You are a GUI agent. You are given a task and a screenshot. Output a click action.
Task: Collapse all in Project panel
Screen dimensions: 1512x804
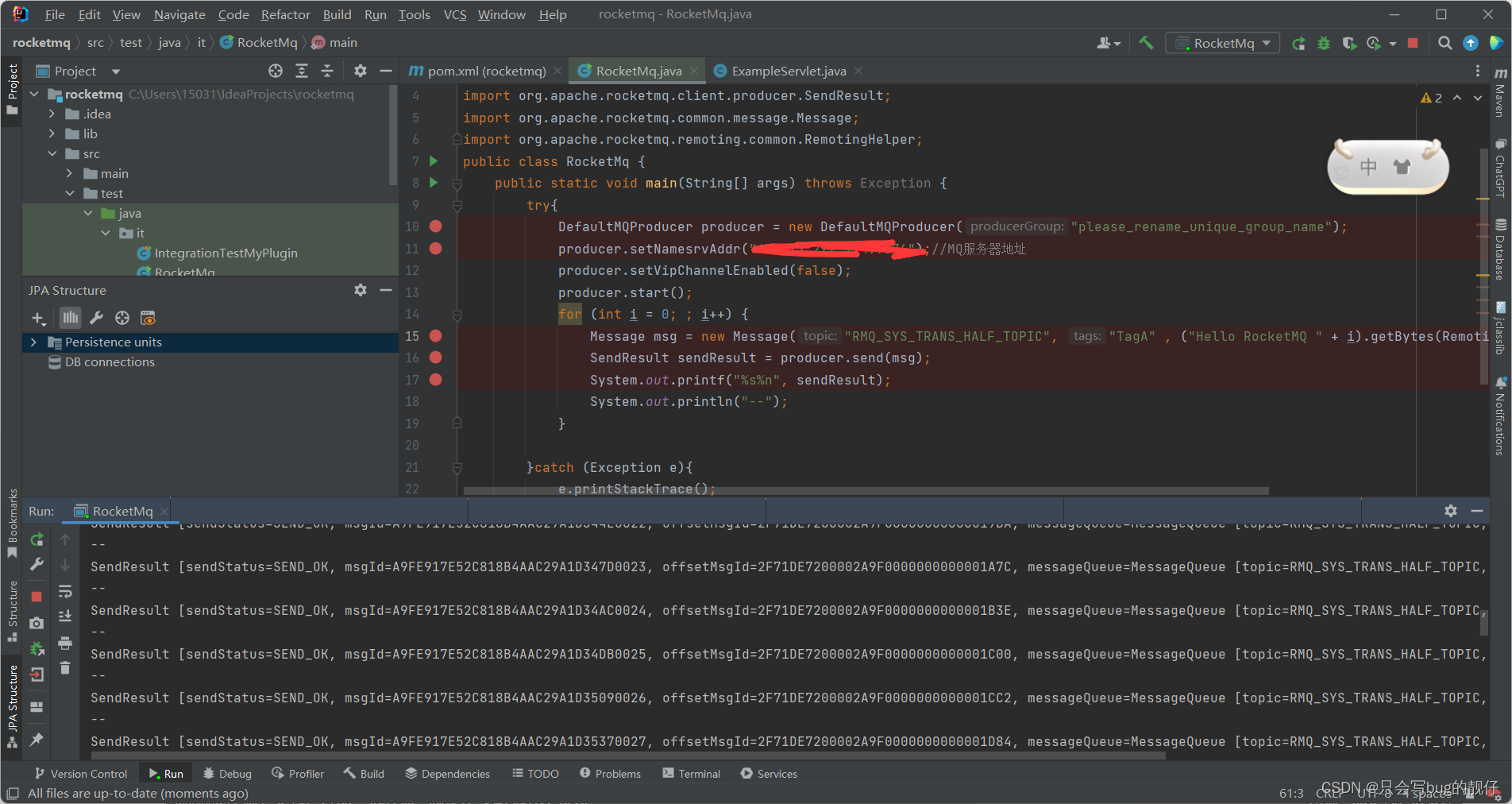(327, 71)
